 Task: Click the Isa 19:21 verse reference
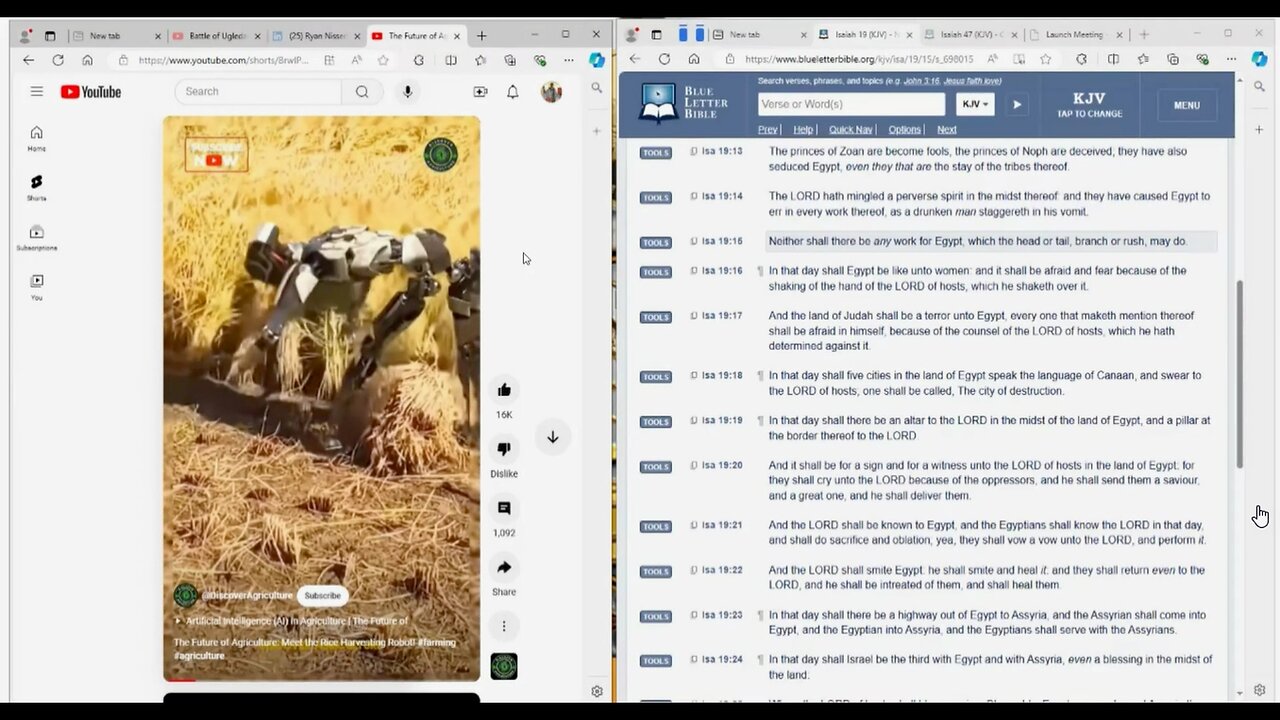click(722, 525)
